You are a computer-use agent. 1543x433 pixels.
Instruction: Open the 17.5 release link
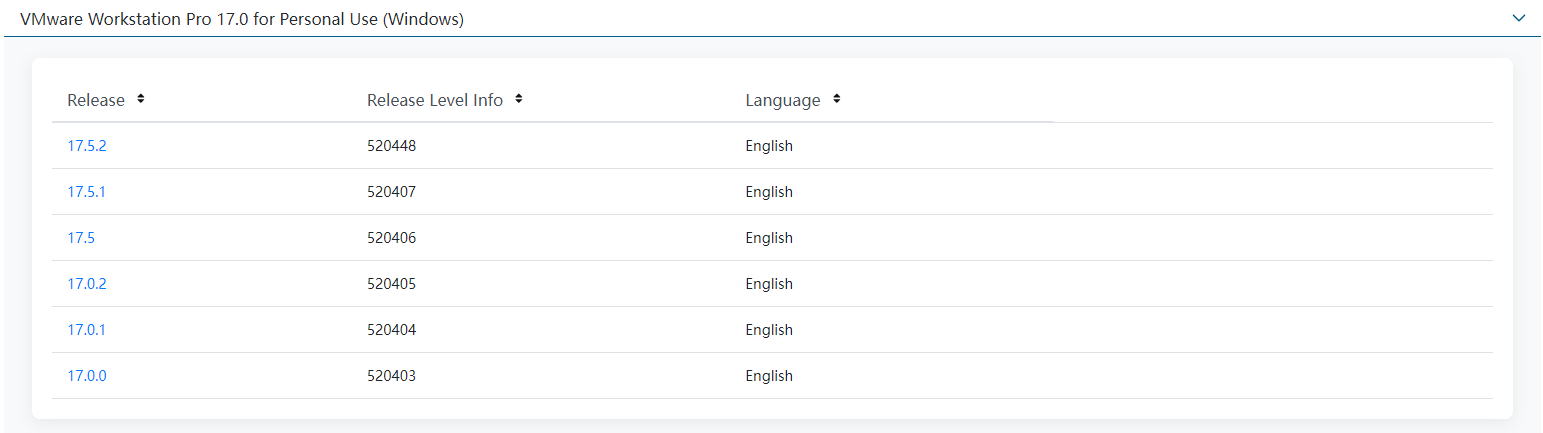(81, 238)
